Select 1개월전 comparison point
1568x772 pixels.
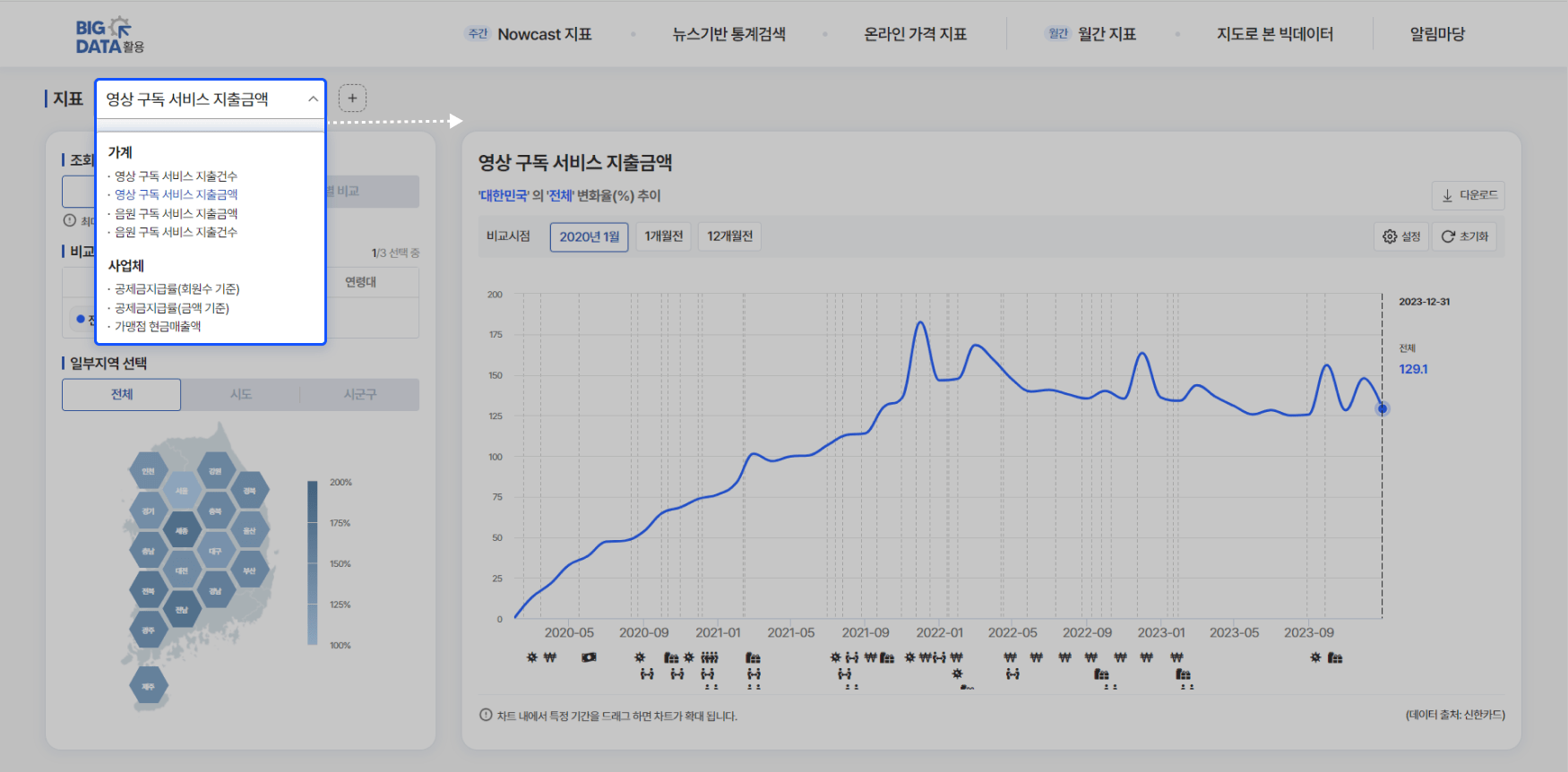pyautogui.click(x=663, y=236)
